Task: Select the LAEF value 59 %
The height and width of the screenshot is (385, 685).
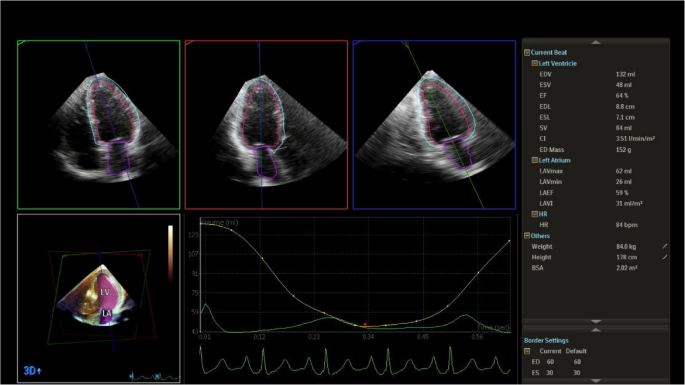Action: 622,192
